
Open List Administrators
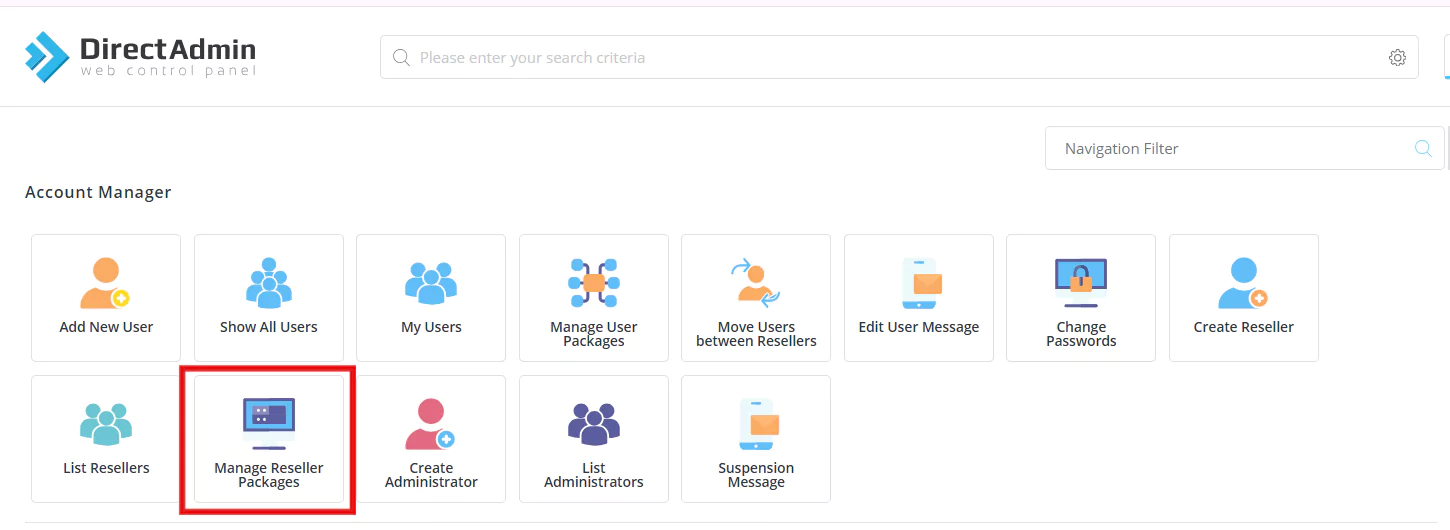(x=594, y=439)
